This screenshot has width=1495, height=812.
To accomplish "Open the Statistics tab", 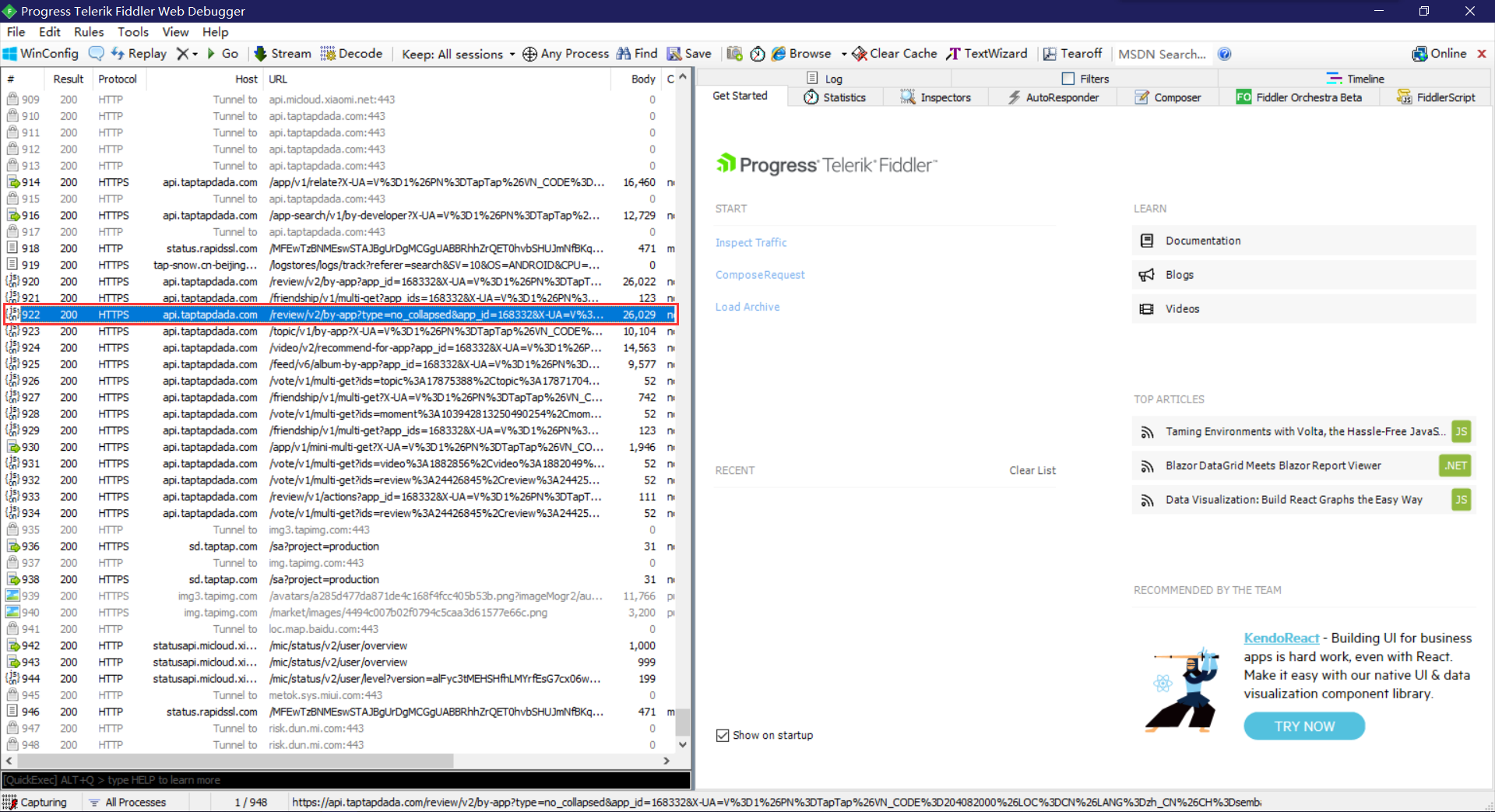I will click(x=835, y=97).
